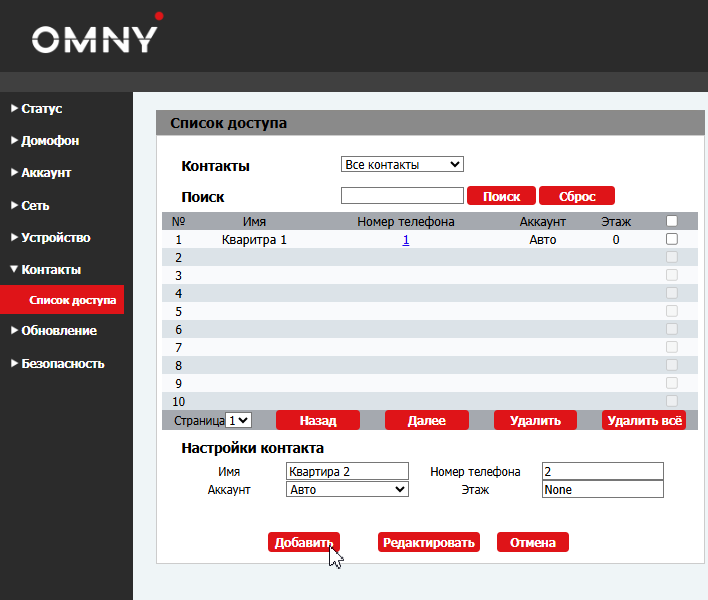
Task: Collapse the Контакты sidebar section
Action: [51, 270]
